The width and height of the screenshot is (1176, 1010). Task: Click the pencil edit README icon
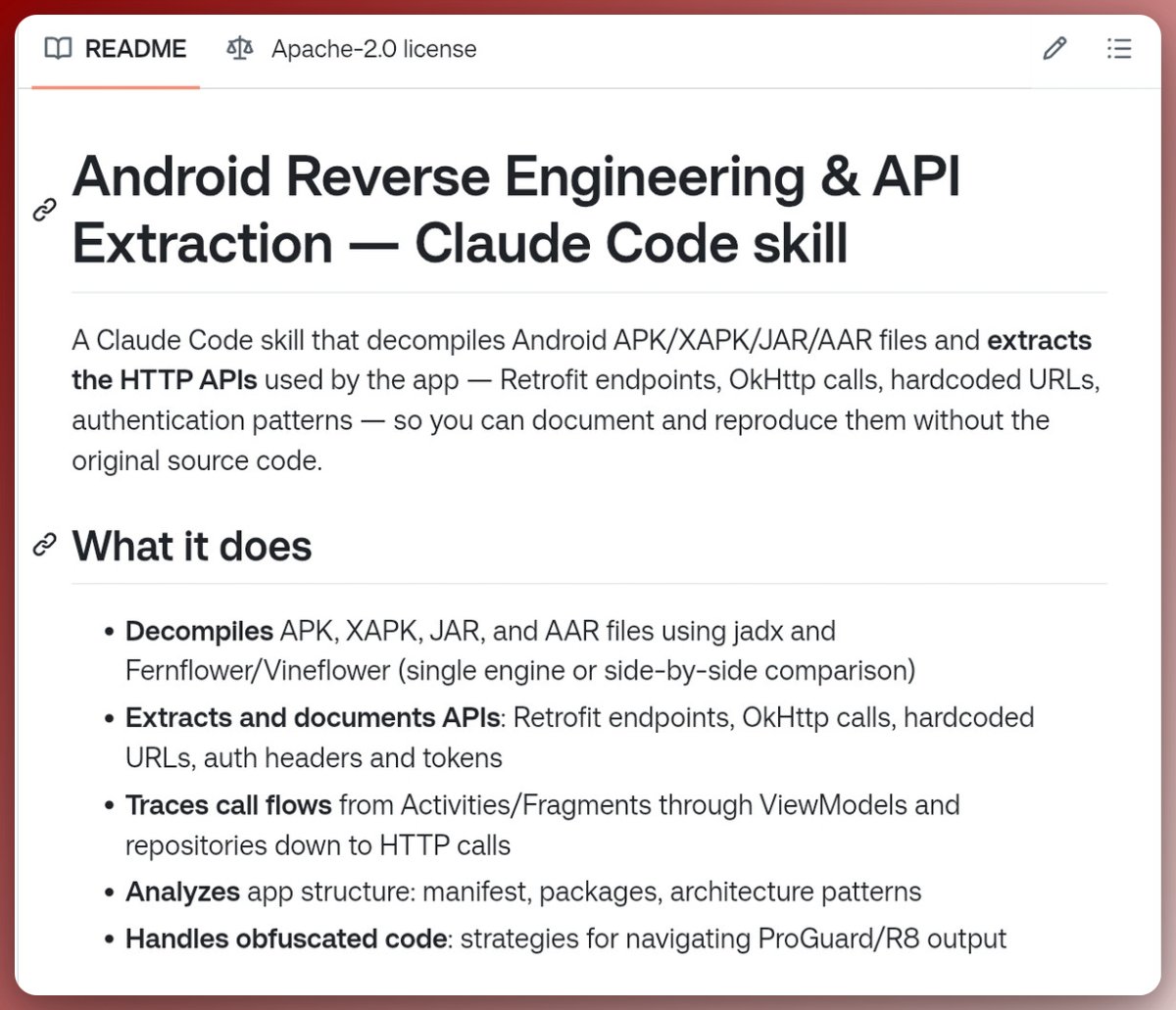click(1054, 48)
